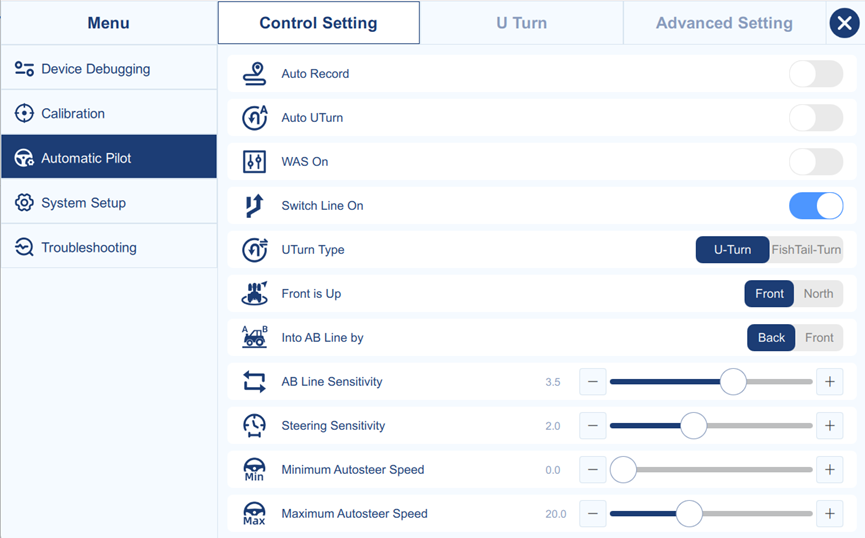
Task: Enable the WAS On toggle
Action: tap(816, 162)
